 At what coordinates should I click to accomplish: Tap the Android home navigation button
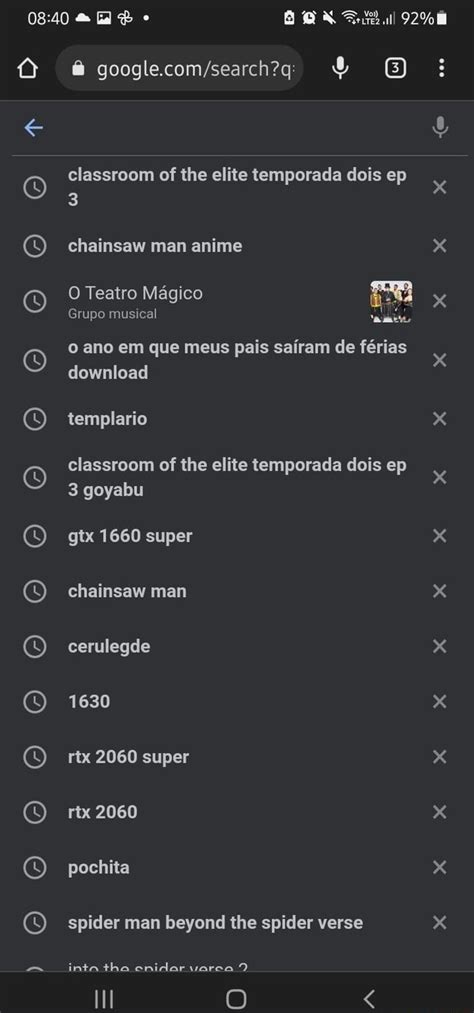(x=236, y=999)
